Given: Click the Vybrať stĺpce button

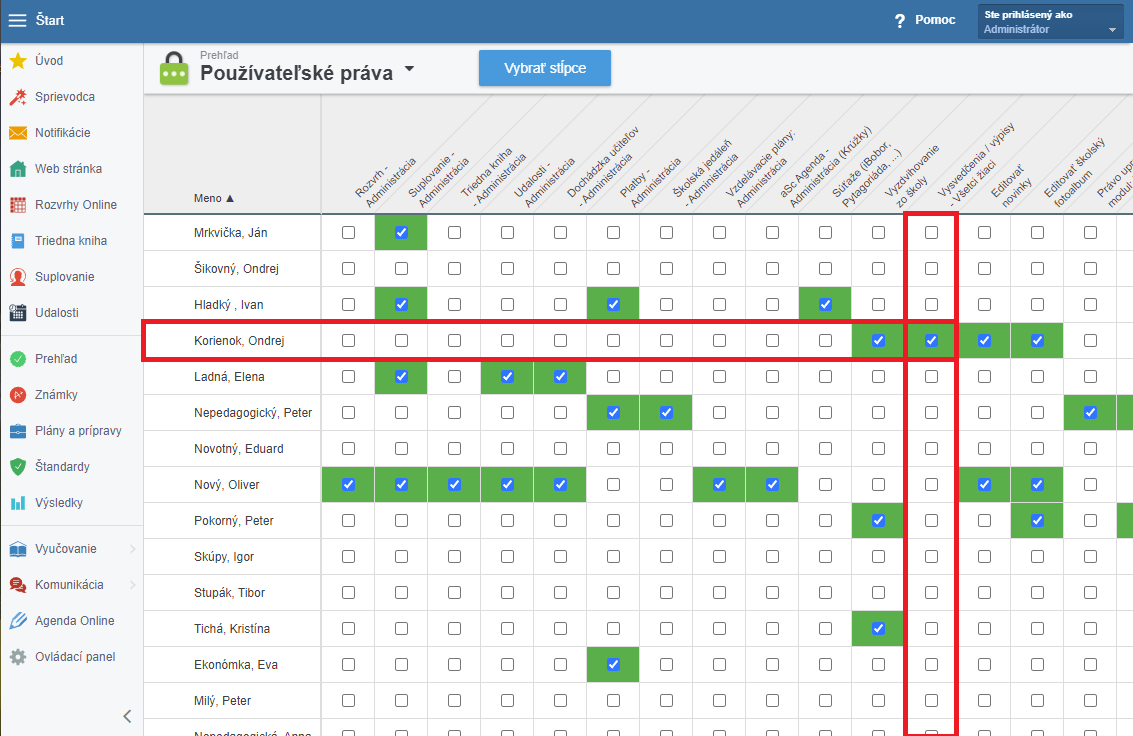Looking at the screenshot, I should click(544, 68).
